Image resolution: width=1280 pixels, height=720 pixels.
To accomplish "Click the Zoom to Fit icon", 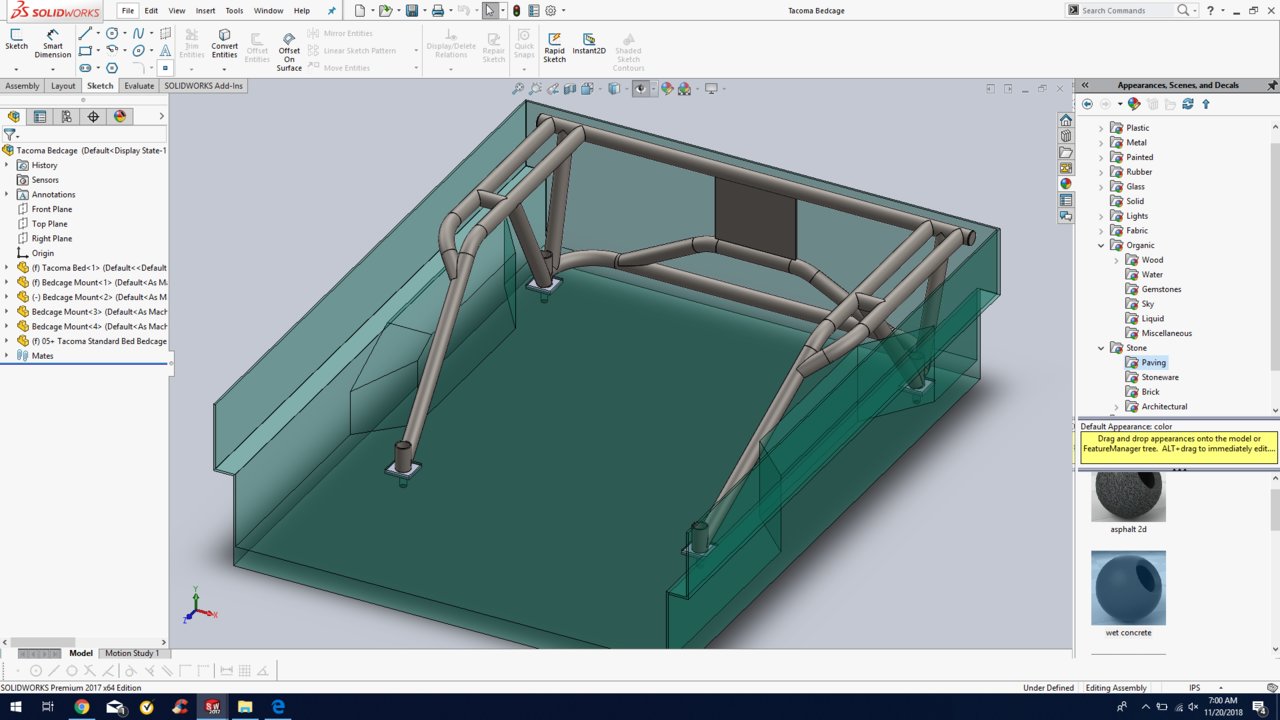I will [x=518, y=89].
